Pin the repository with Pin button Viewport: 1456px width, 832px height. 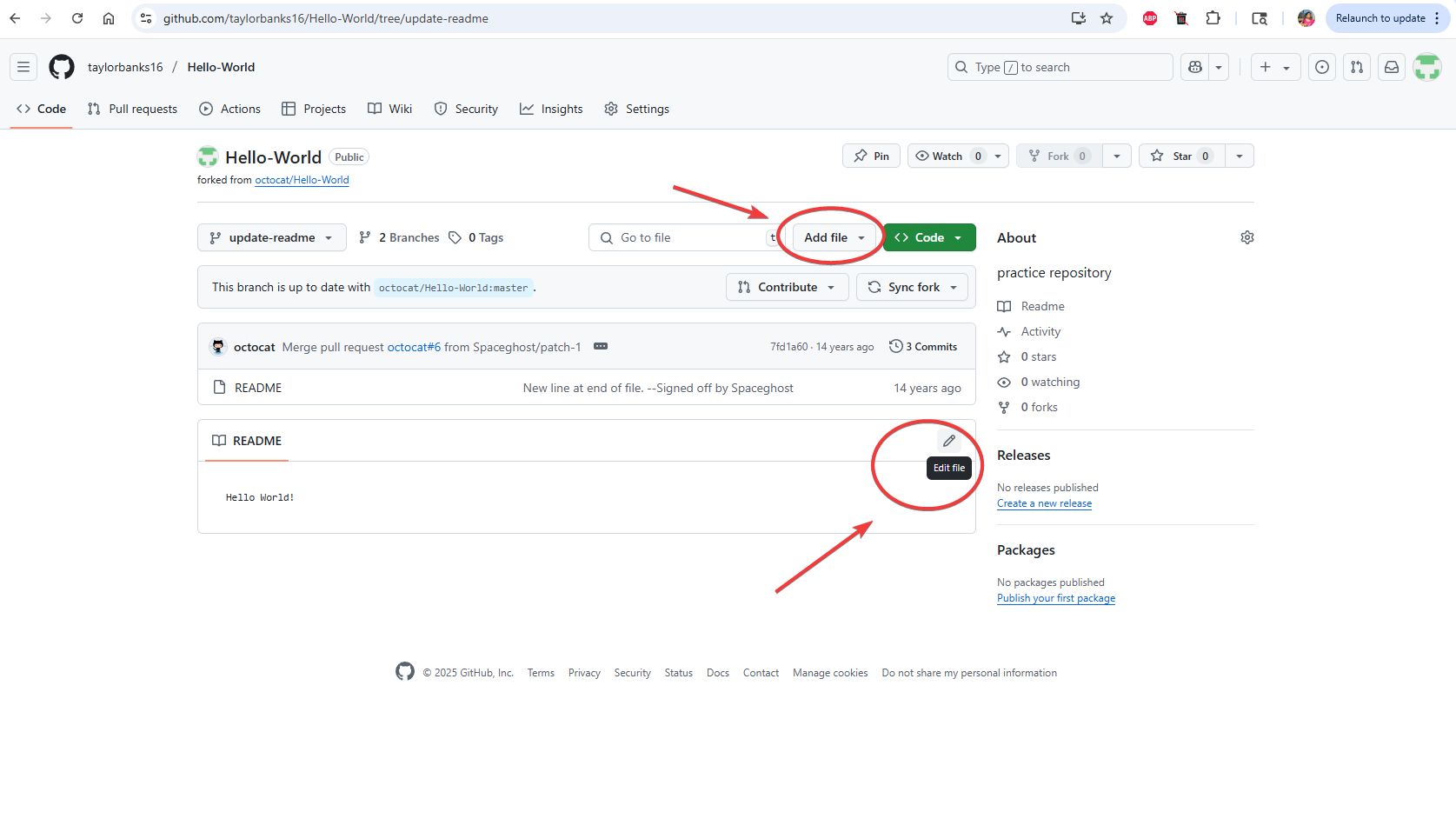click(x=871, y=156)
